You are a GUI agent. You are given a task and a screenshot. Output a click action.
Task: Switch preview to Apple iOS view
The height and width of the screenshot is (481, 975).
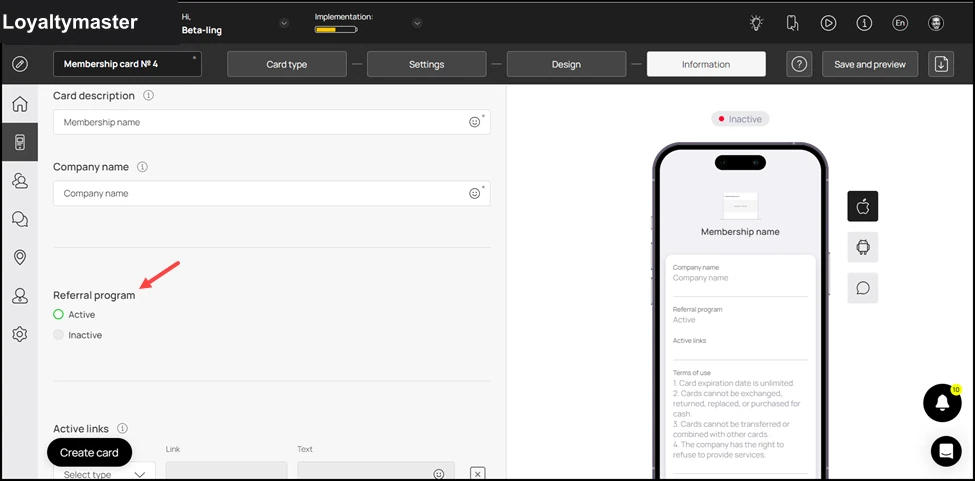[862, 206]
